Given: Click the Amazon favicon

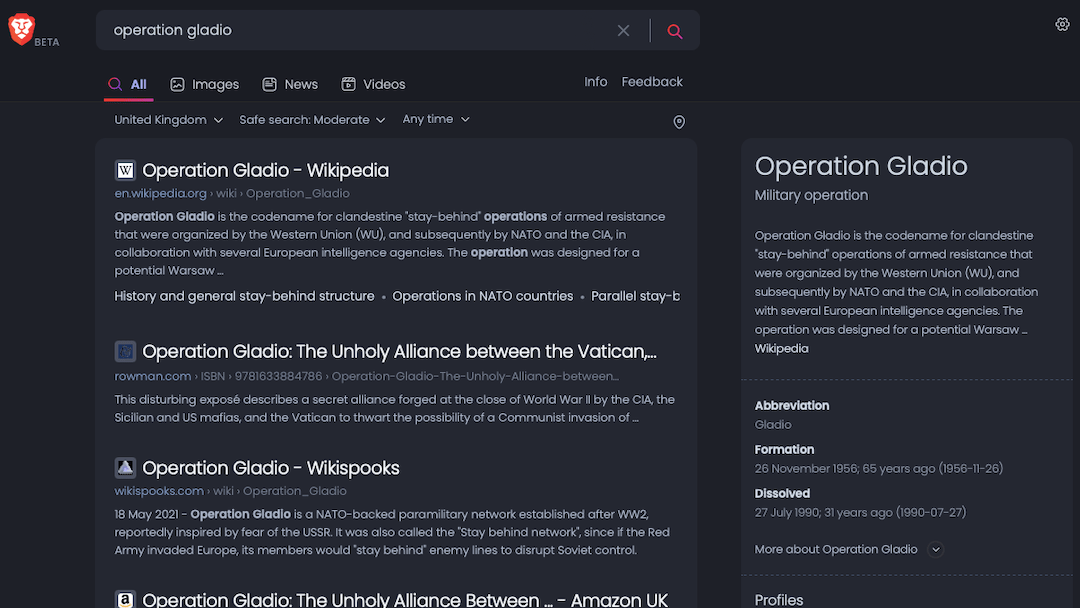Looking at the screenshot, I should pos(125,599).
